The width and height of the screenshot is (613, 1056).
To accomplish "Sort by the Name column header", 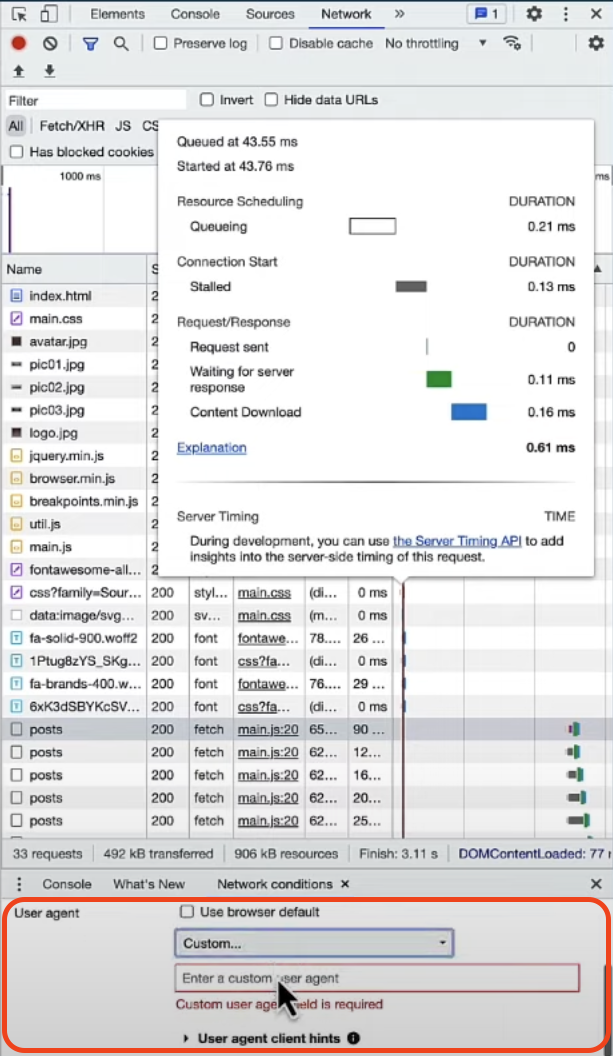I will click(73, 269).
